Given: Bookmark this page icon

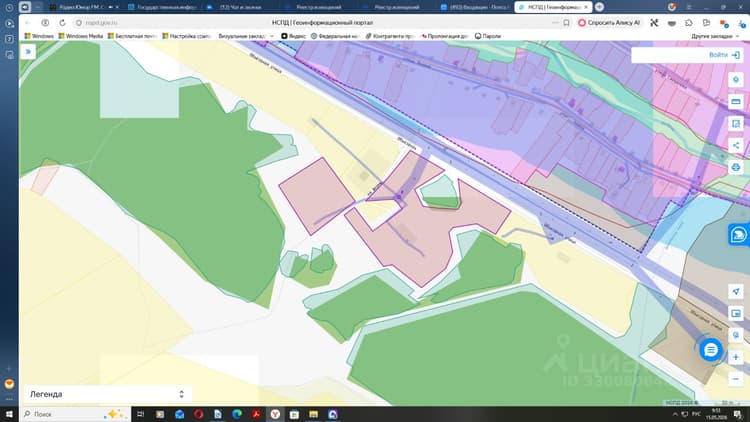Looking at the screenshot, I should 566,22.
